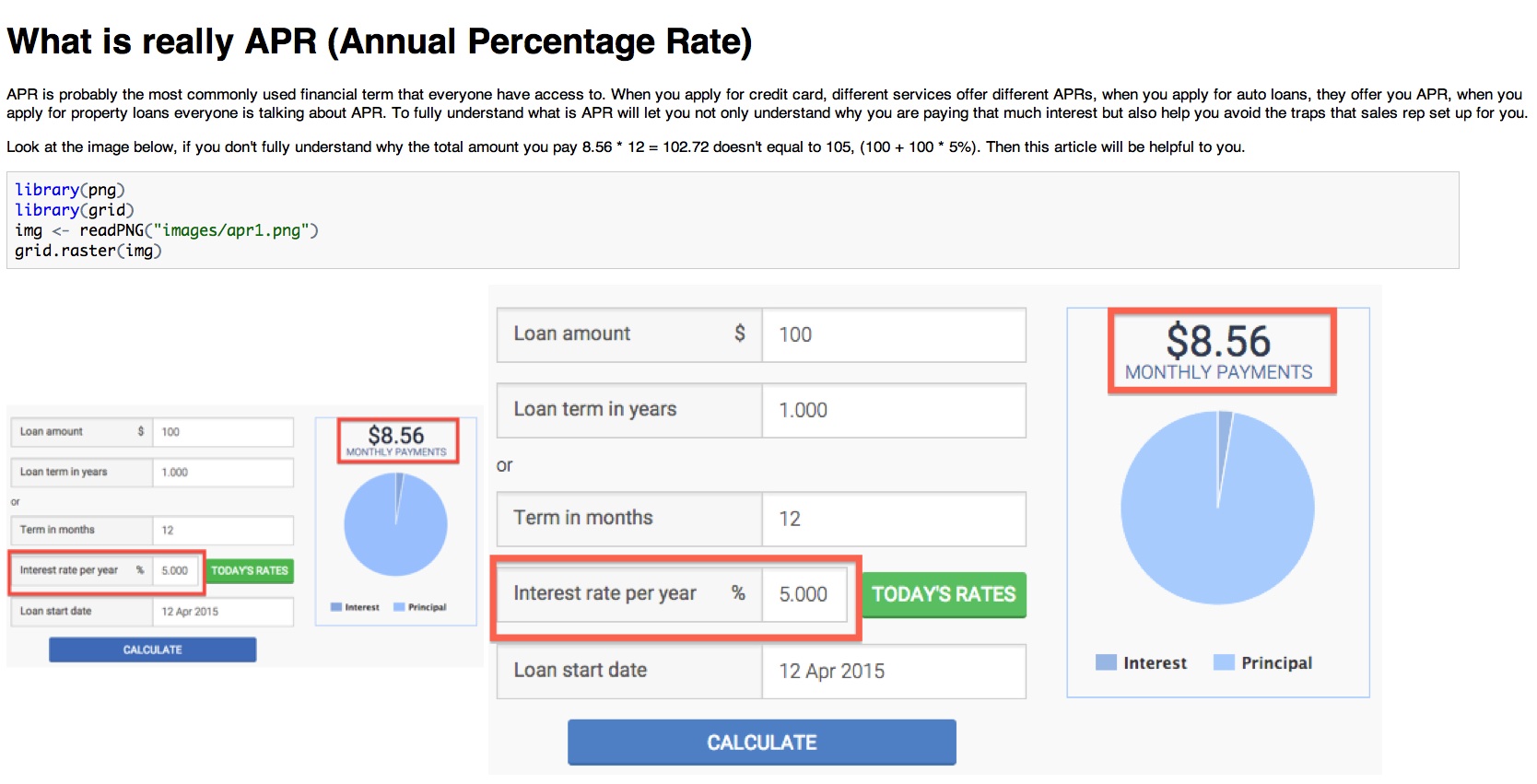This screenshot has height=784, width=1537.
Task: Click the dollar sign in large Loan amount row
Action: tap(739, 334)
